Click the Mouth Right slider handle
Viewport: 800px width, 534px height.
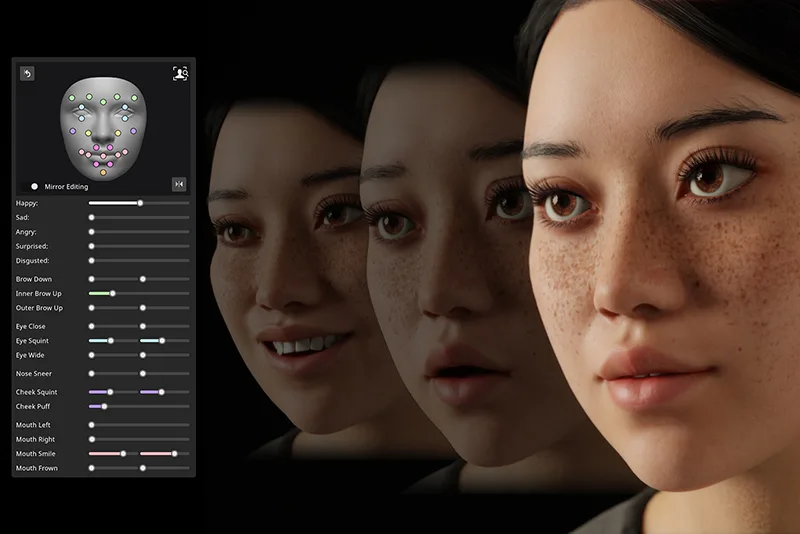click(x=92, y=439)
